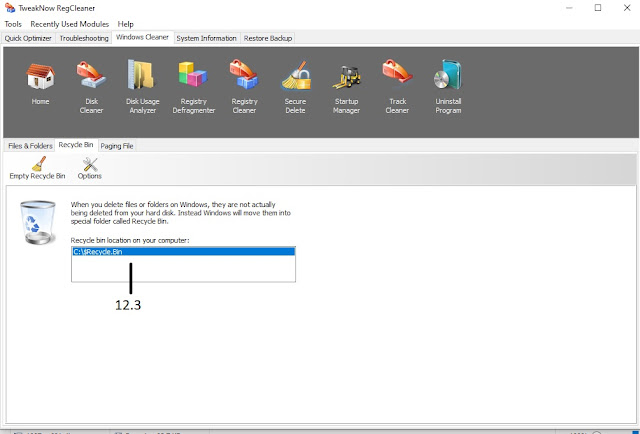Open Recently Used Modules menu

click(70, 24)
